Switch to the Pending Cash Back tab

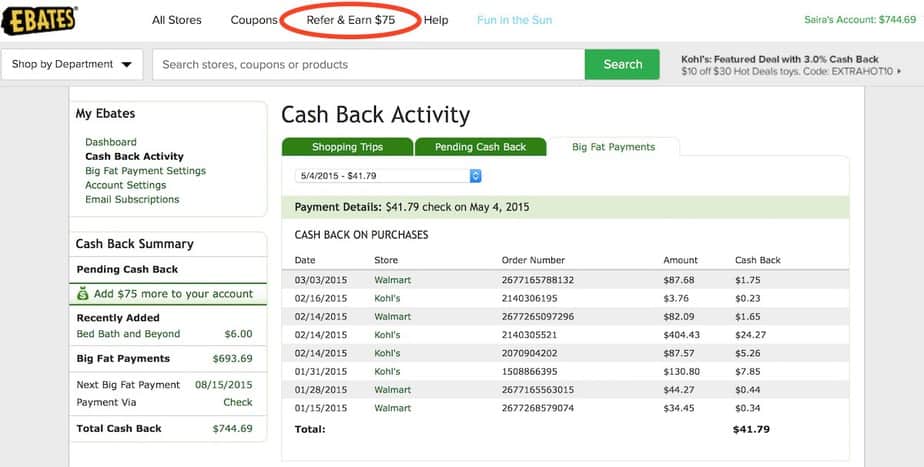click(x=480, y=147)
